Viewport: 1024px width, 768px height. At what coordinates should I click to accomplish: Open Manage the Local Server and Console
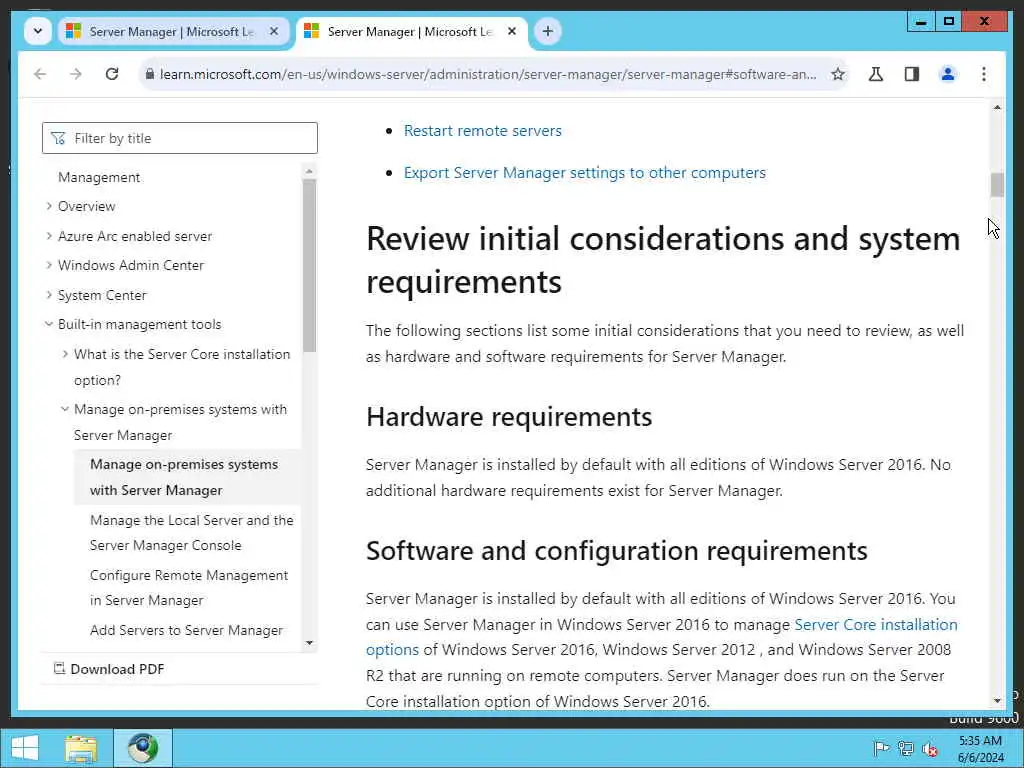191,532
